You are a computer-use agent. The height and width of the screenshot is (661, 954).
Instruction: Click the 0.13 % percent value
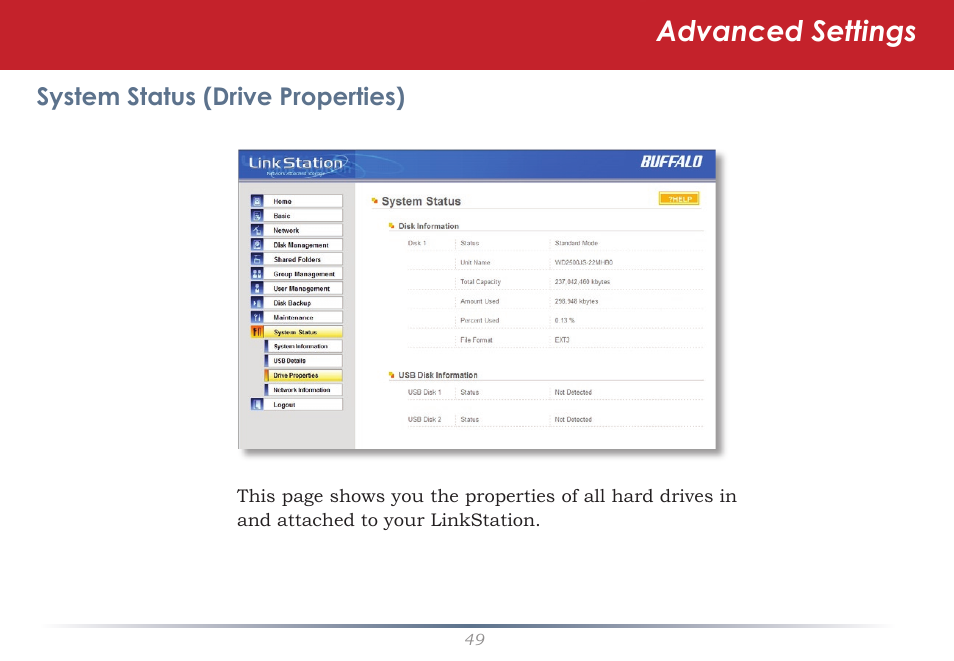(565, 320)
